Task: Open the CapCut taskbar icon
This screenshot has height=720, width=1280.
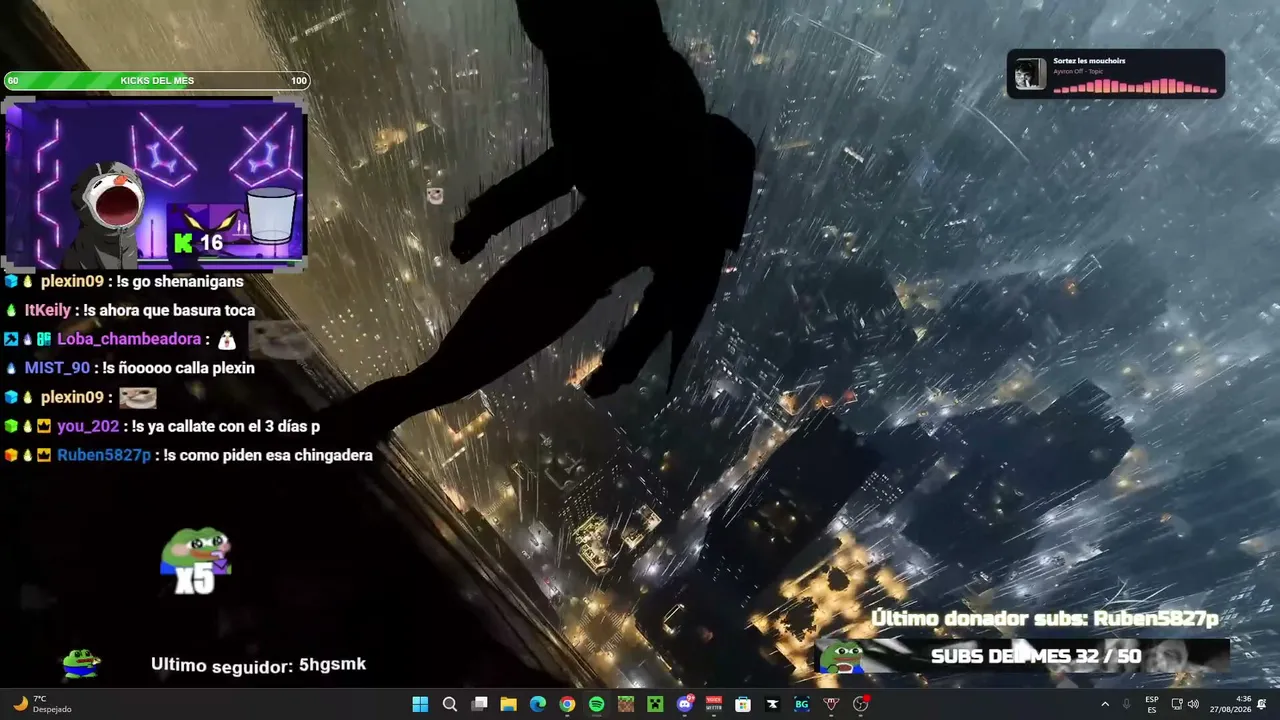Action: coord(772,704)
